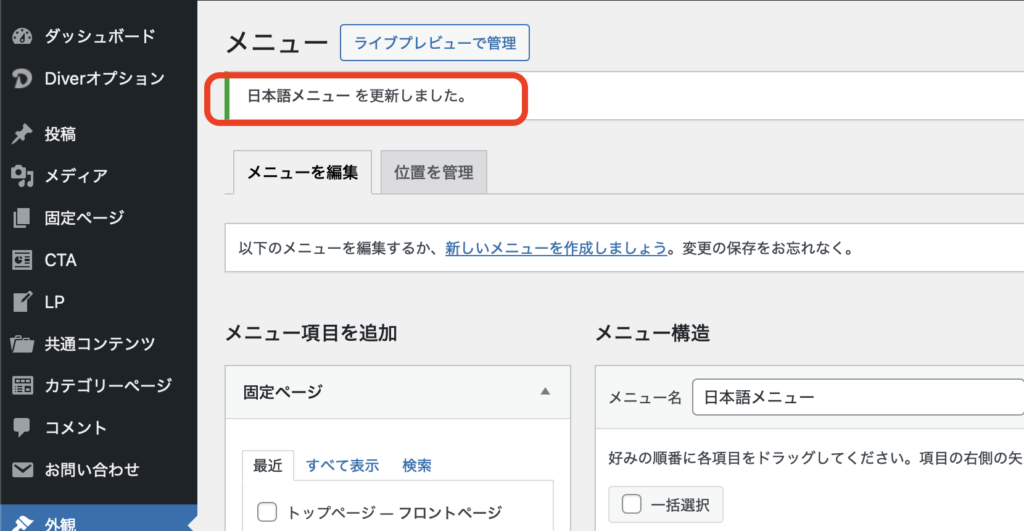This screenshot has width=1024, height=531.
Task: Select the メニューを編集 tab
Action: pos(302,173)
